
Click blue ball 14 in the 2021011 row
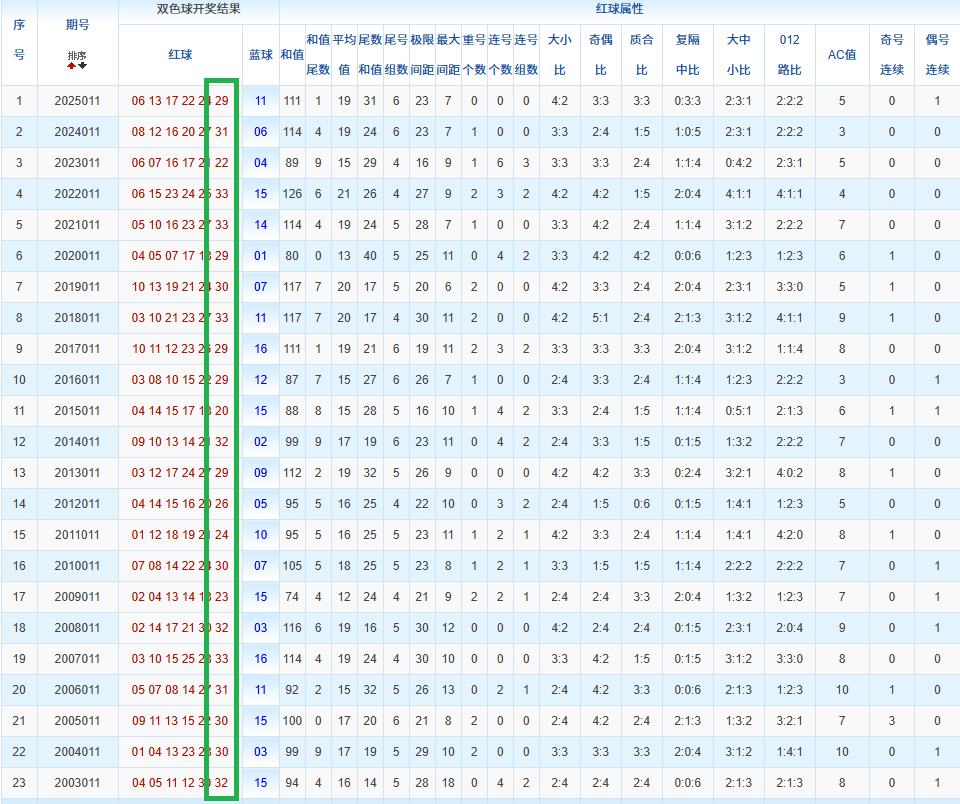pyautogui.click(x=261, y=225)
